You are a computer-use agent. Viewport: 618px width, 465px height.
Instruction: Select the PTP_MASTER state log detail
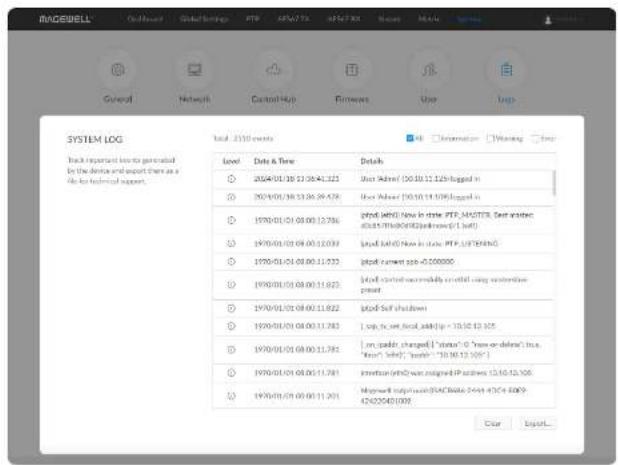tap(447, 220)
